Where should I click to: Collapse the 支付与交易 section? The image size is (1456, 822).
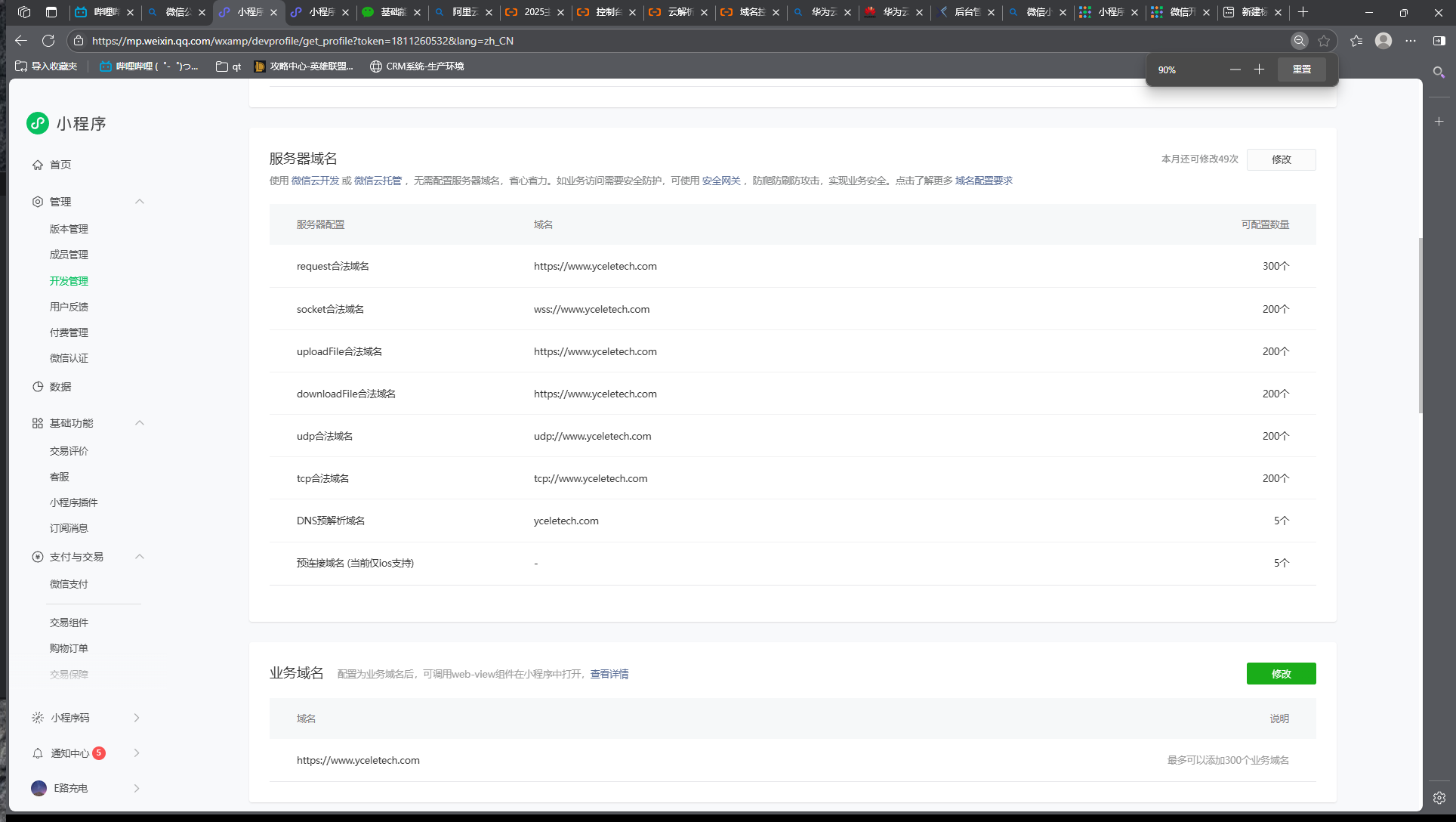[140, 557]
